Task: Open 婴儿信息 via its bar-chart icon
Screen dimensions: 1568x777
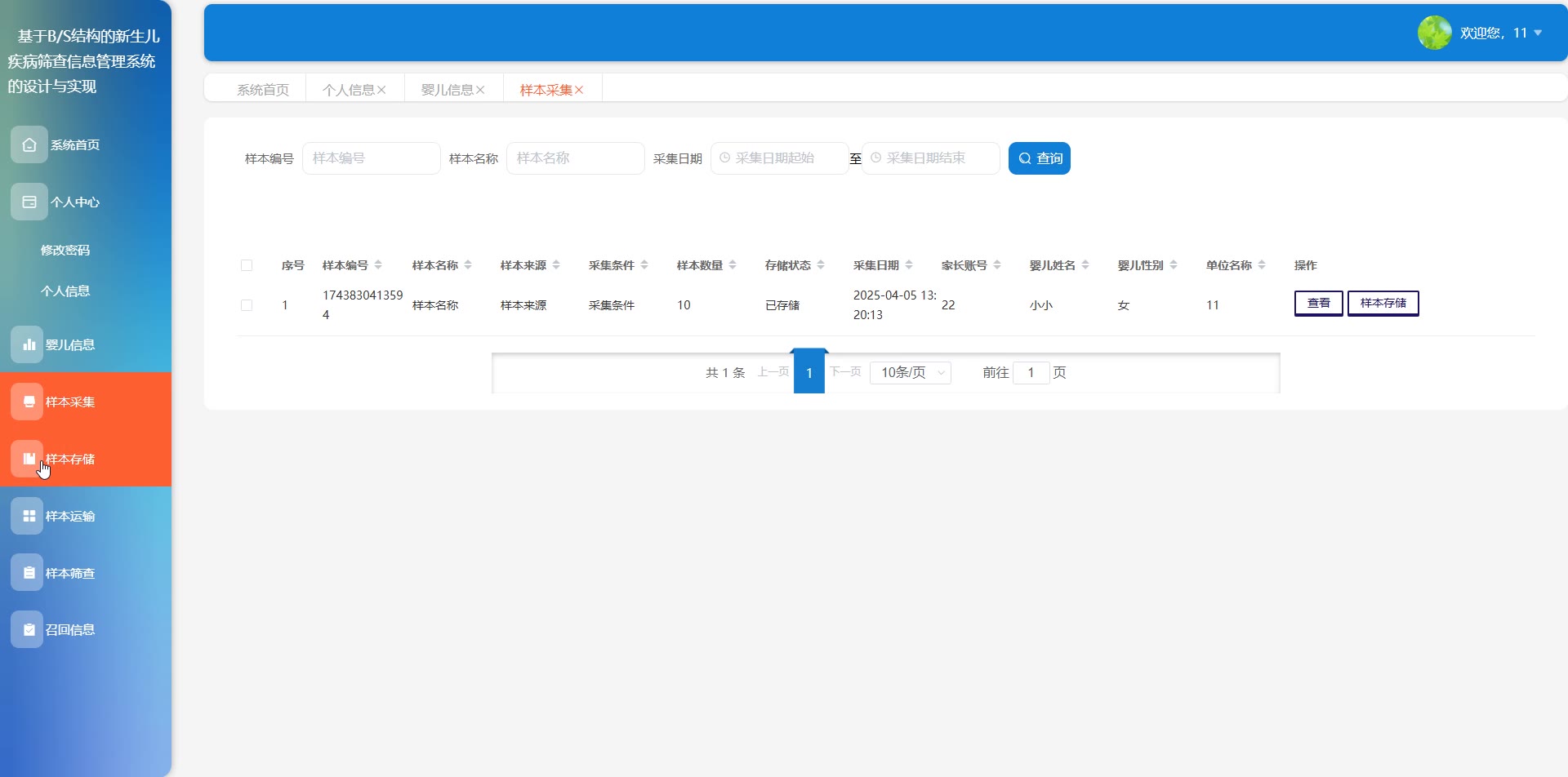Action: (x=28, y=344)
